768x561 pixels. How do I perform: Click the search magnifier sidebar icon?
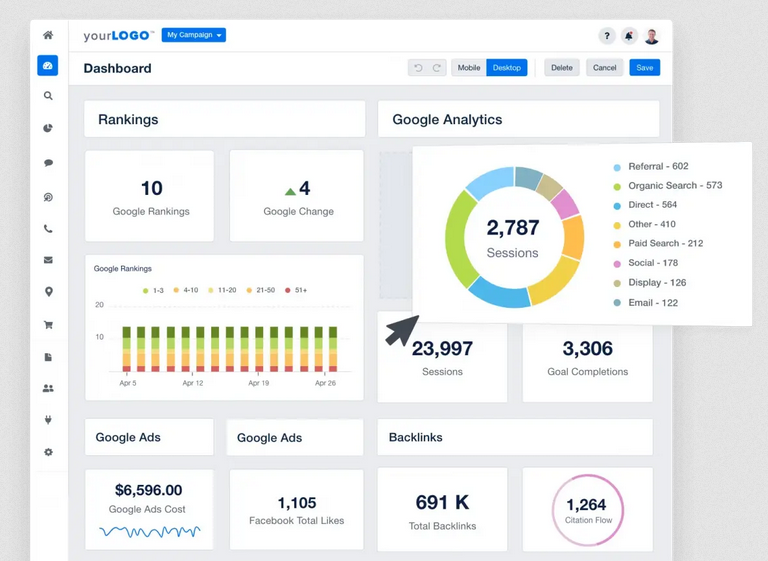pyautogui.click(x=48, y=96)
